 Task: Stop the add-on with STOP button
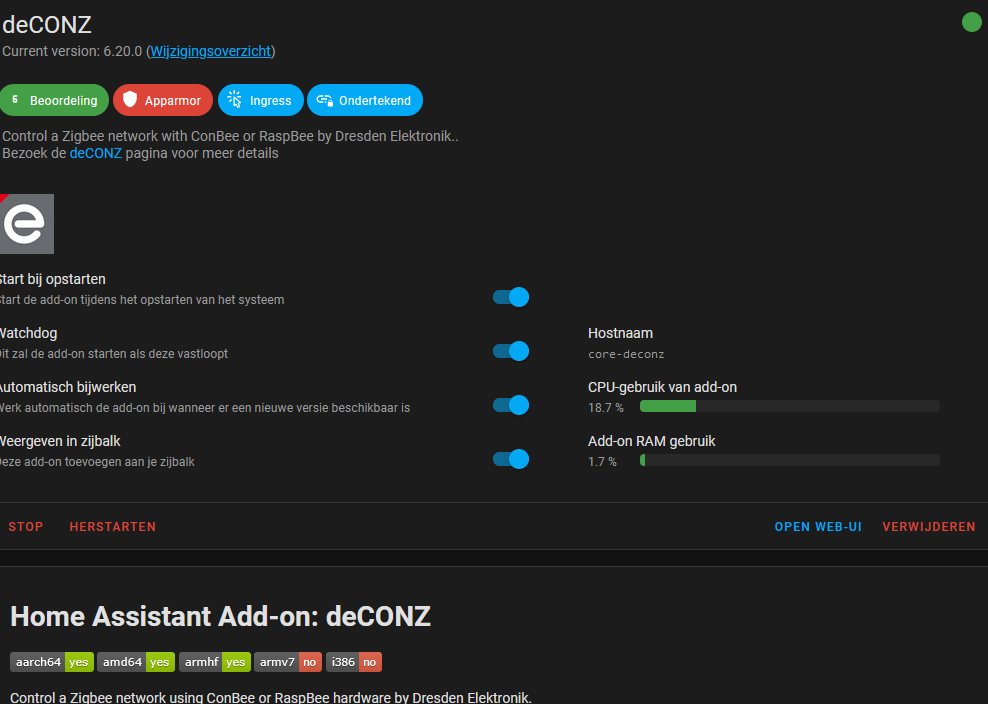26,527
